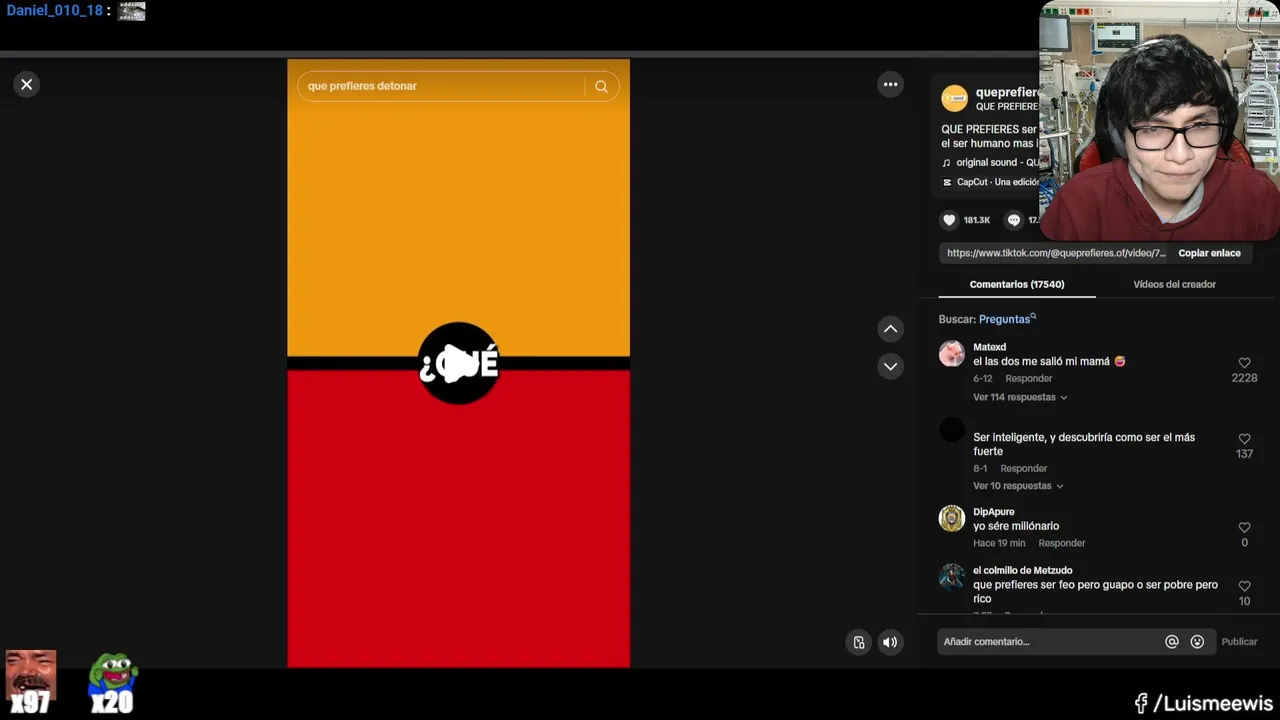Click username 'DipApure'
1280x720 pixels.
[x=994, y=512]
